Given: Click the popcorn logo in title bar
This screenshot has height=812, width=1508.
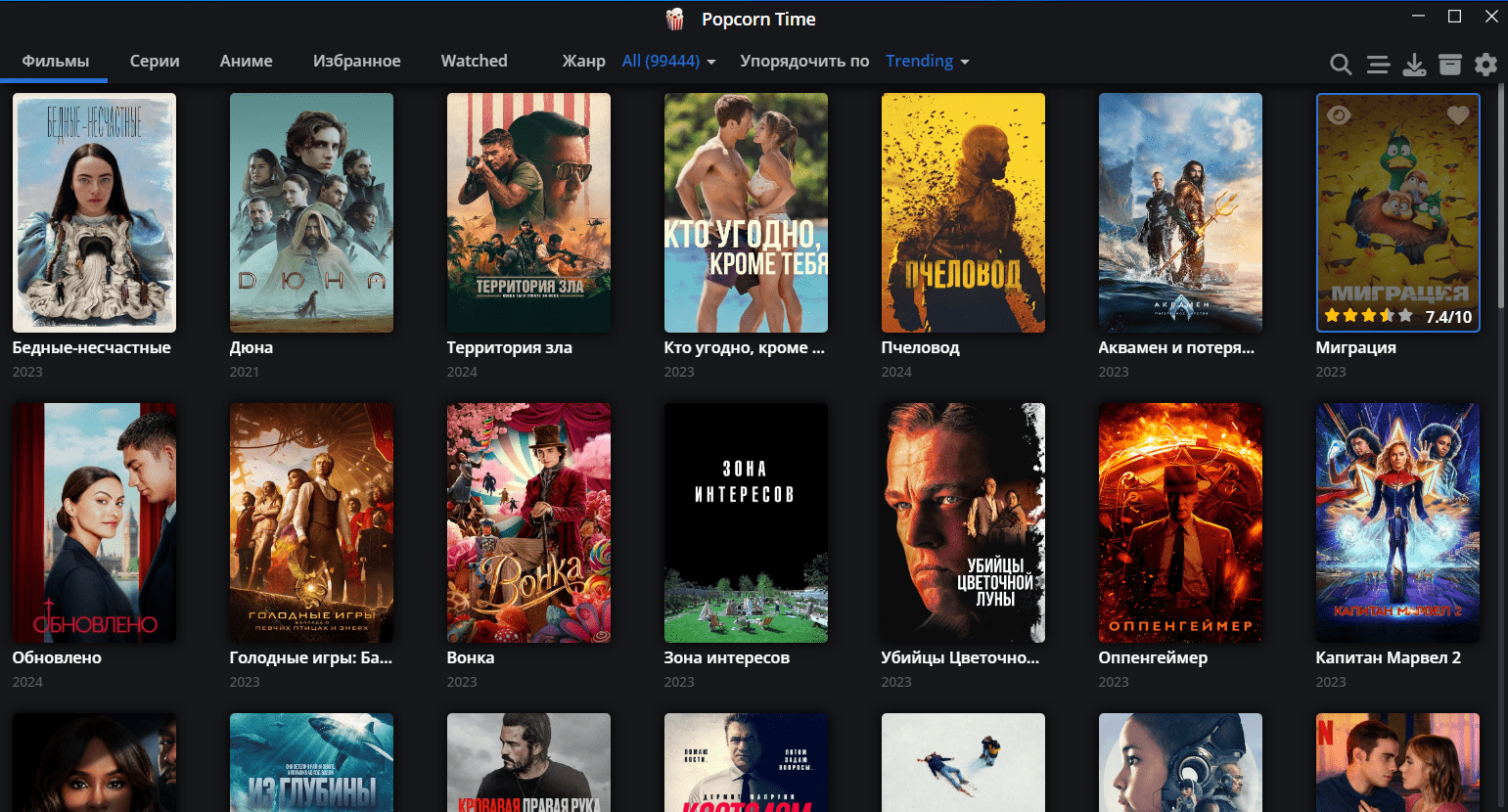Looking at the screenshot, I should tap(675, 19).
